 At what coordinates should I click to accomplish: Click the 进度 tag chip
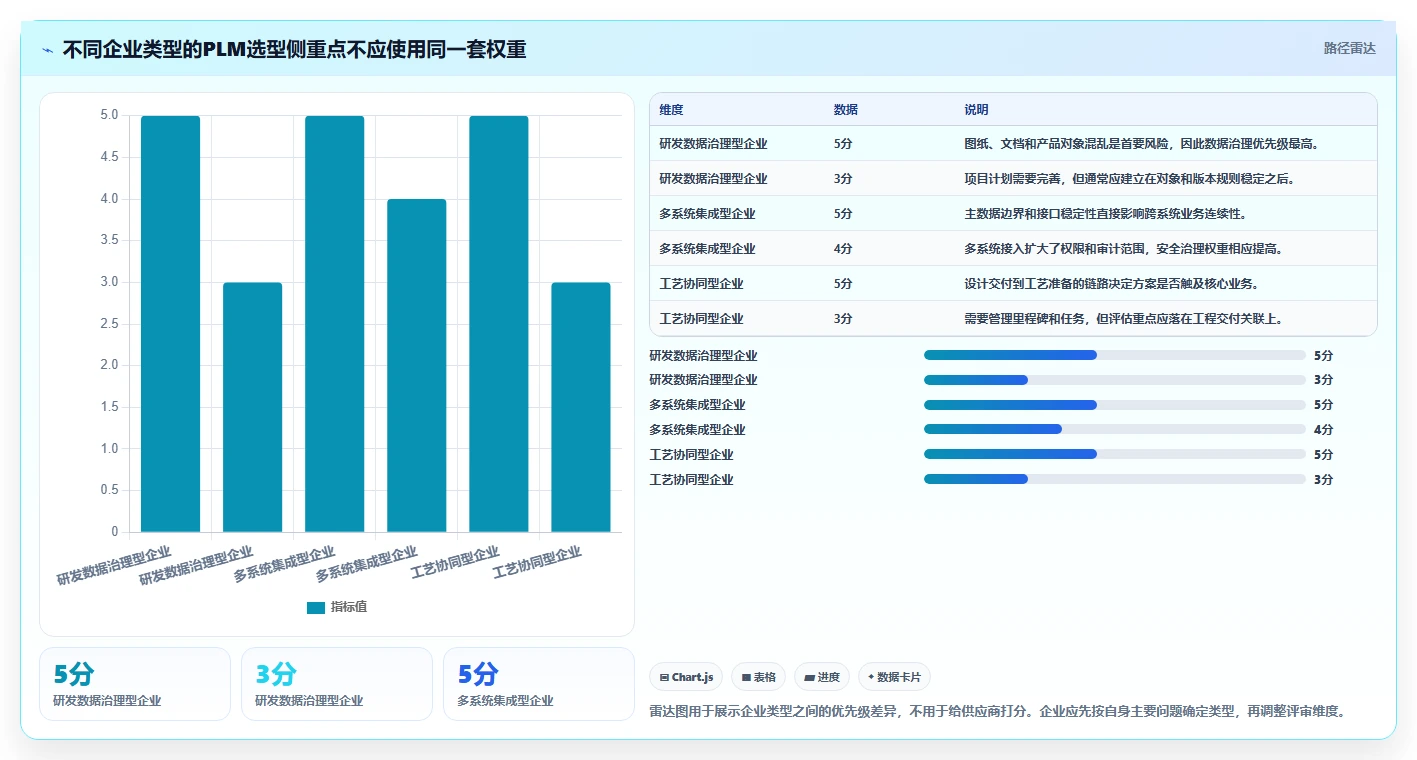pos(822,677)
